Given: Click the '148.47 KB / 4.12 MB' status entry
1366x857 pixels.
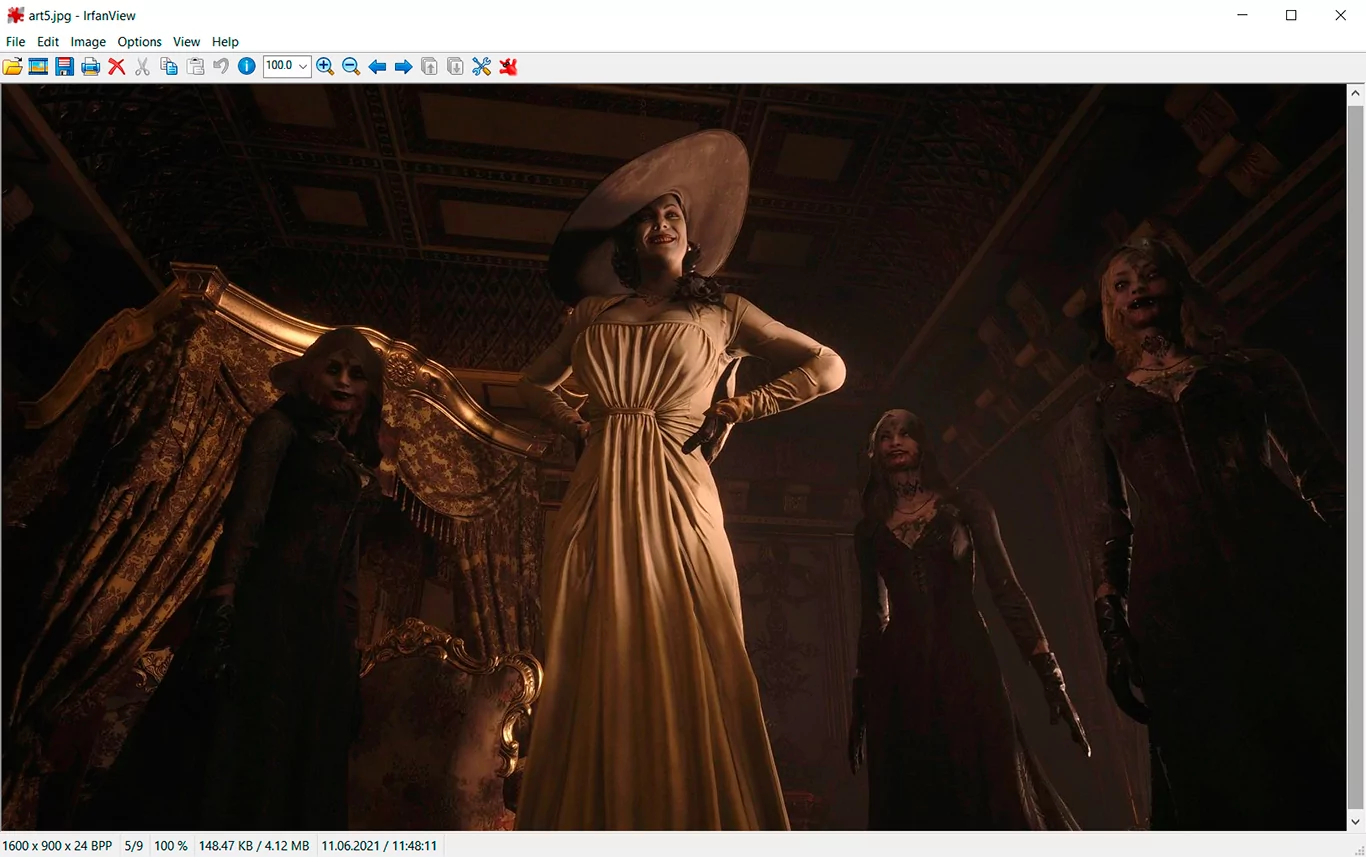Looking at the screenshot, I should [254, 846].
